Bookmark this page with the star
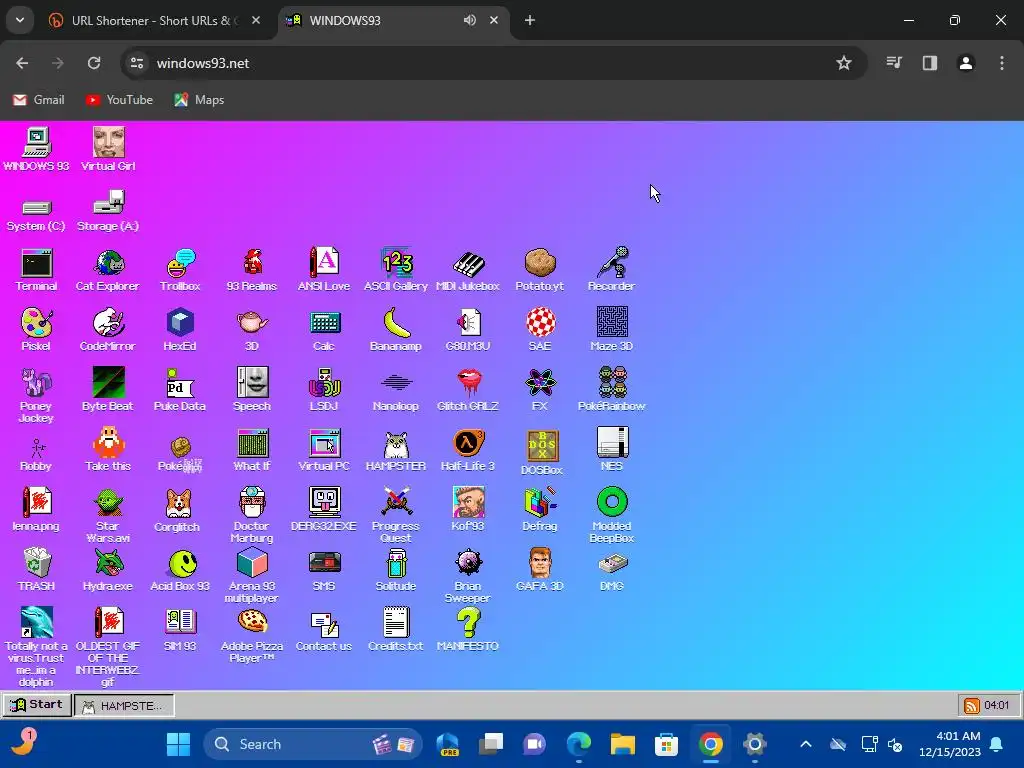The width and height of the screenshot is (1024, 768). point(844,63)
